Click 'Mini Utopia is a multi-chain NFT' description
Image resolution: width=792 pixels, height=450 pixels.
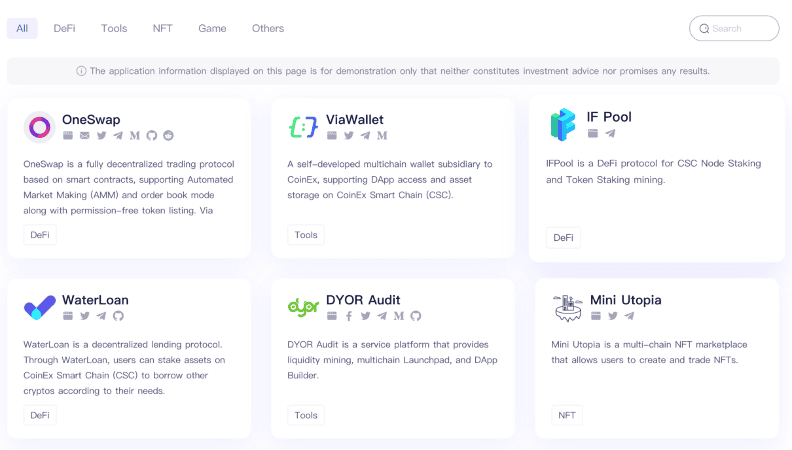pos(649,352)
